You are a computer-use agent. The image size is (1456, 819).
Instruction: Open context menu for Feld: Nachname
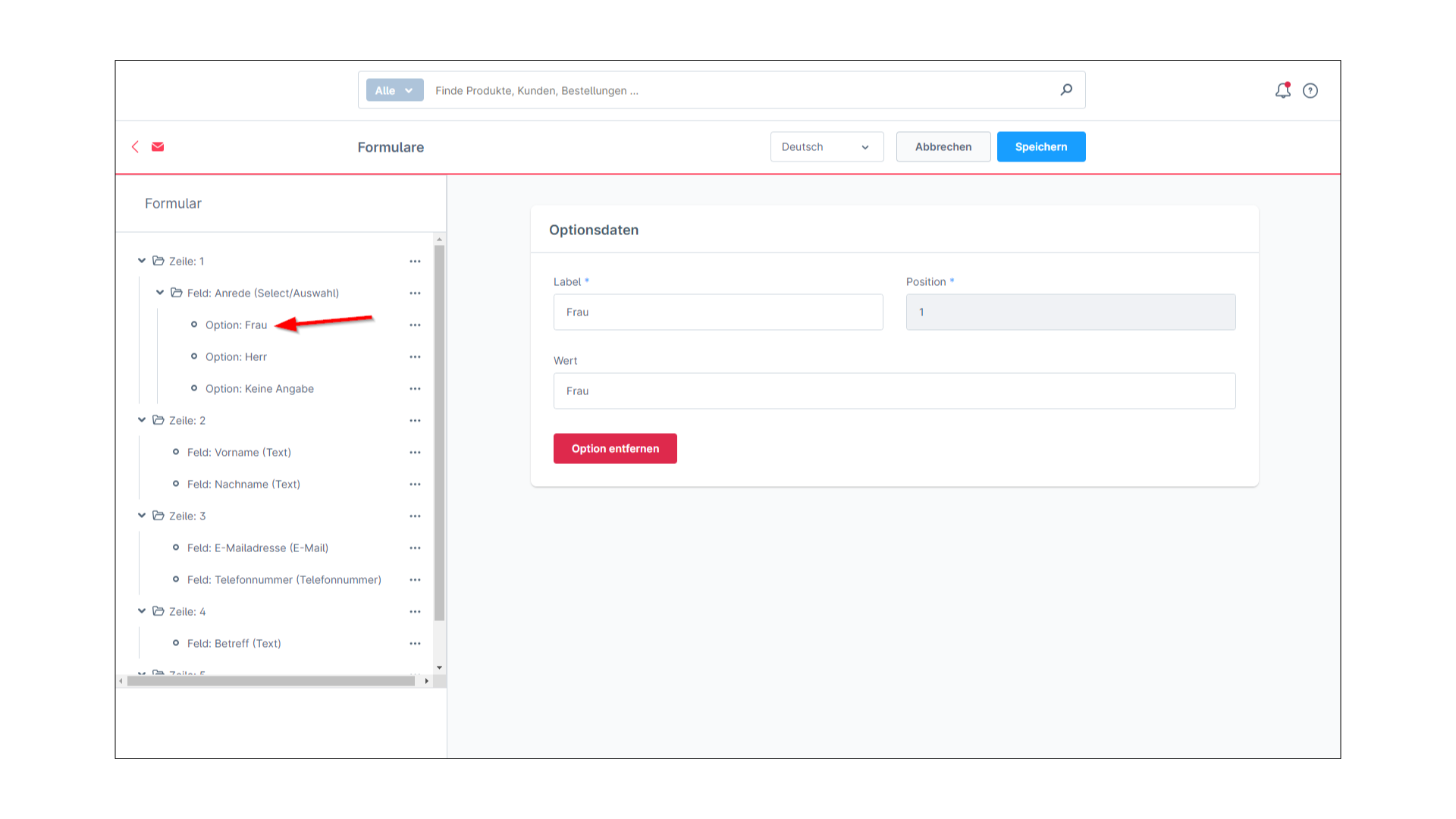(415, 485)
